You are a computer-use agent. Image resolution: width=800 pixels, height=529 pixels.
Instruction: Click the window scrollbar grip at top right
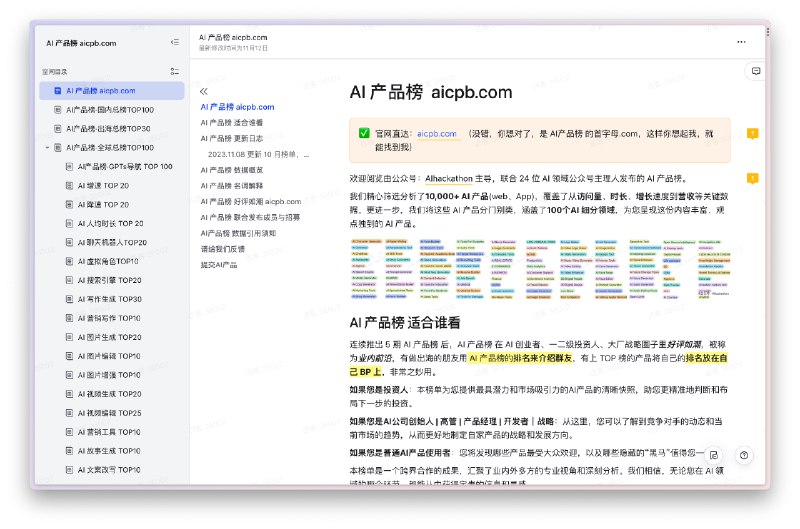tap(767, 32)
